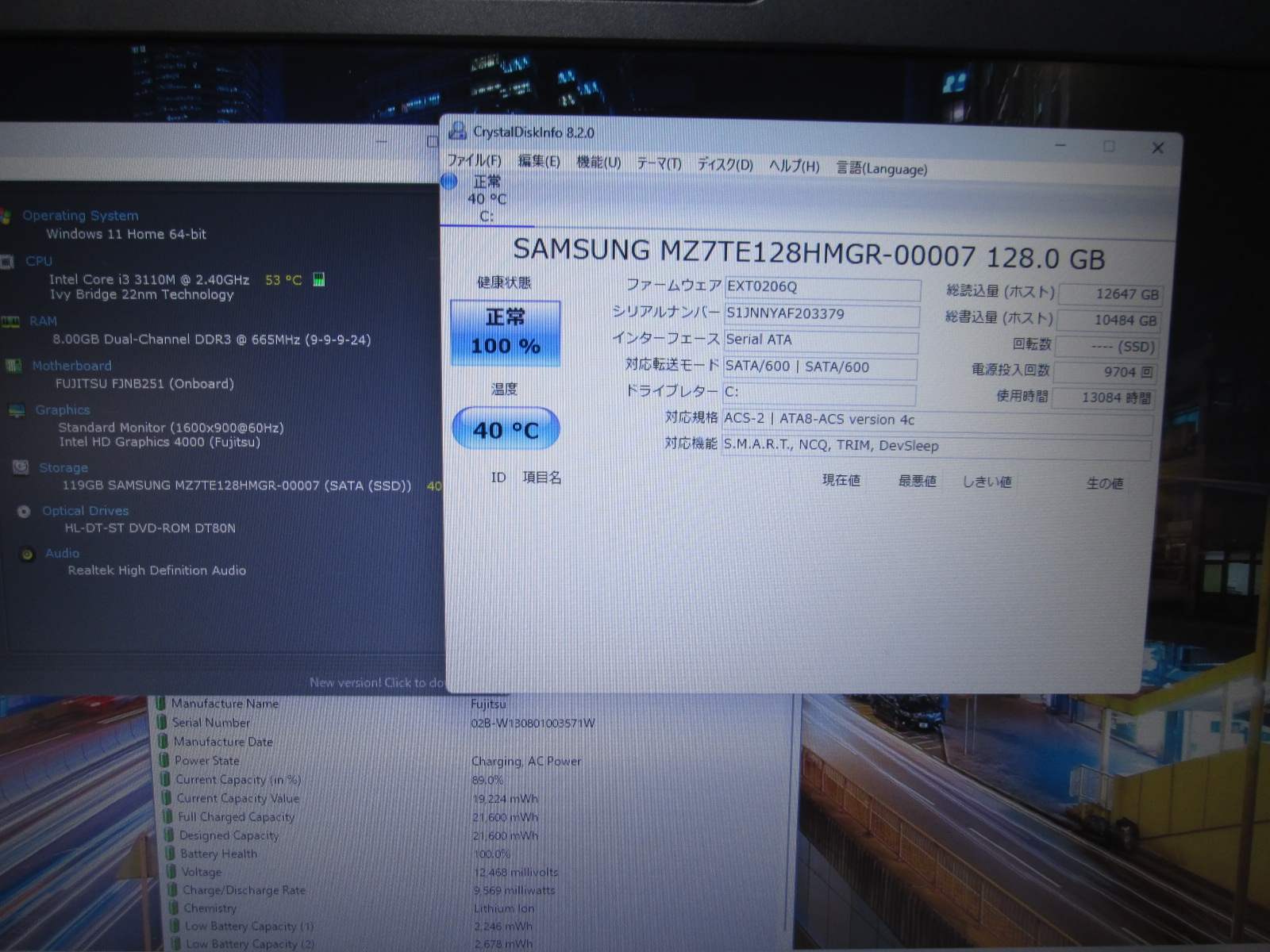Image resolution: width=1270 pixels, height=952 pixels.
Task: Open the Operating System section in Speccy
Action: [80, 216]
